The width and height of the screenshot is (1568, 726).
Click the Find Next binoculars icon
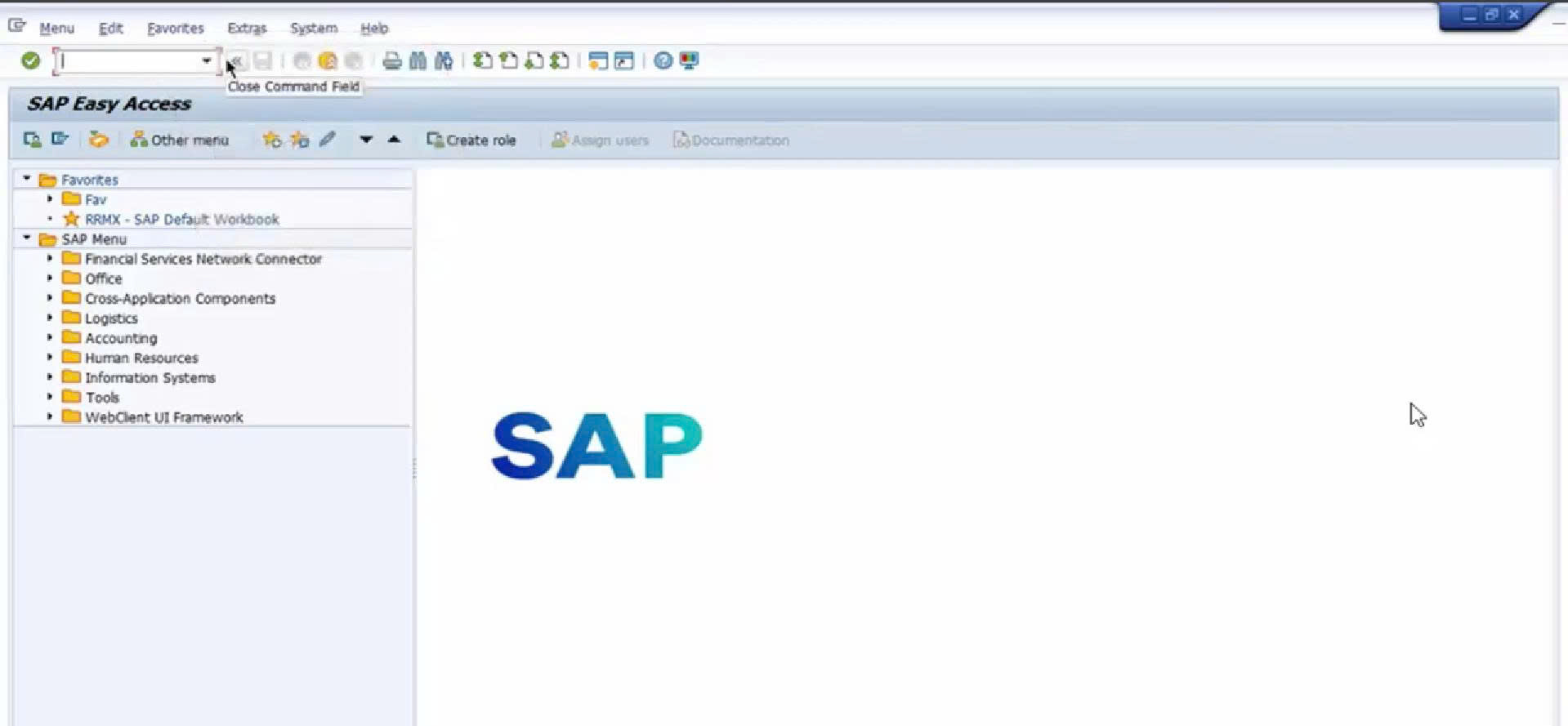pos(444,60)
